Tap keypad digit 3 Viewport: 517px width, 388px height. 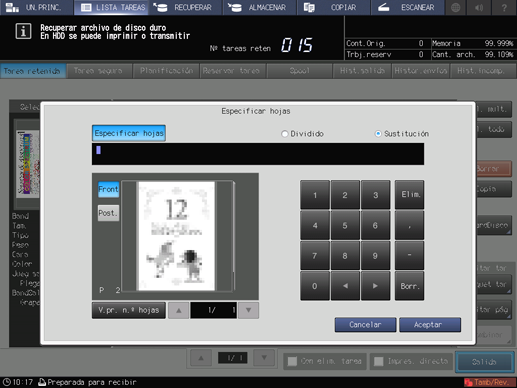pos(375,195)
